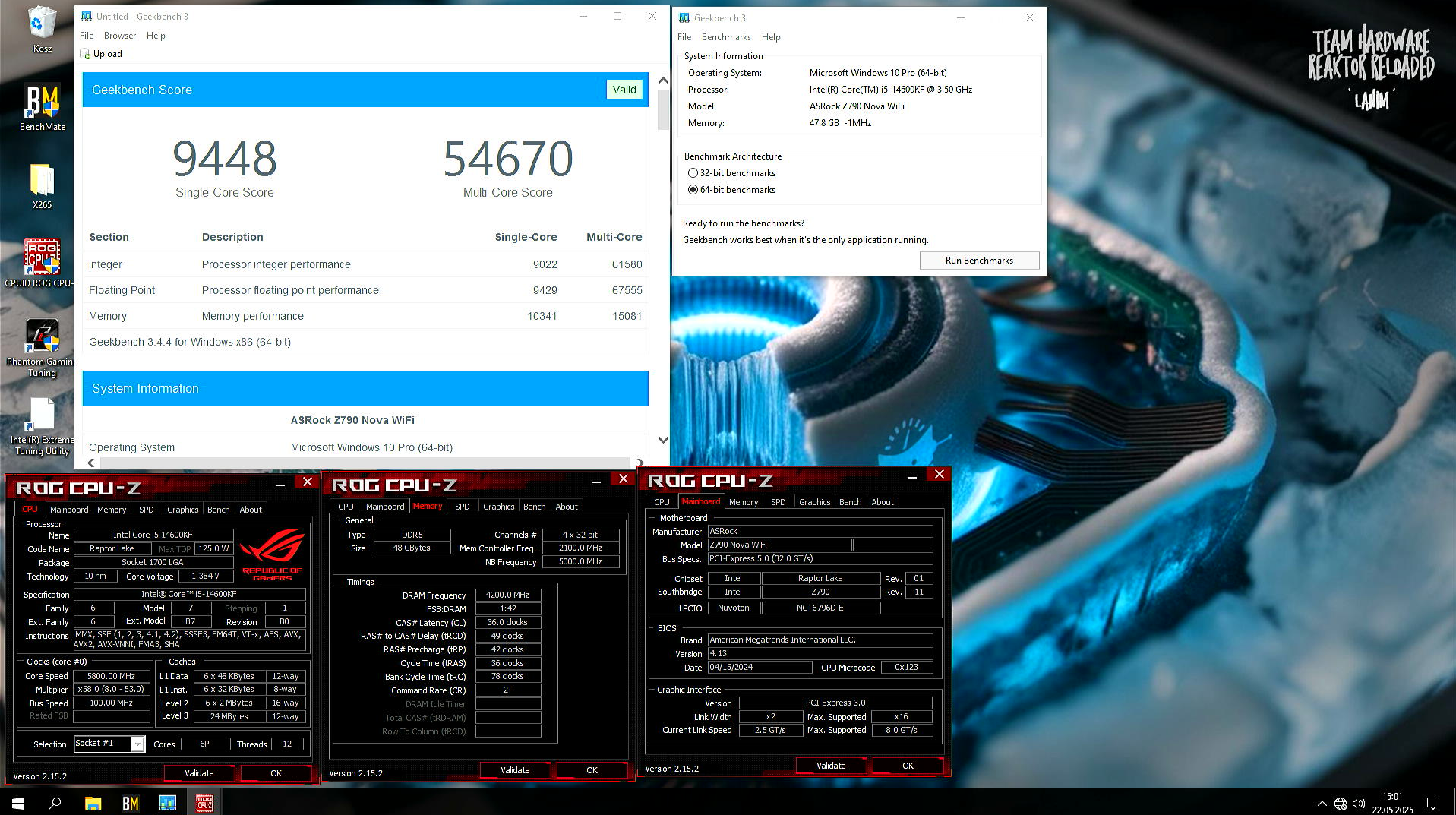Open Windows Start menu

(x=18, y=803)
